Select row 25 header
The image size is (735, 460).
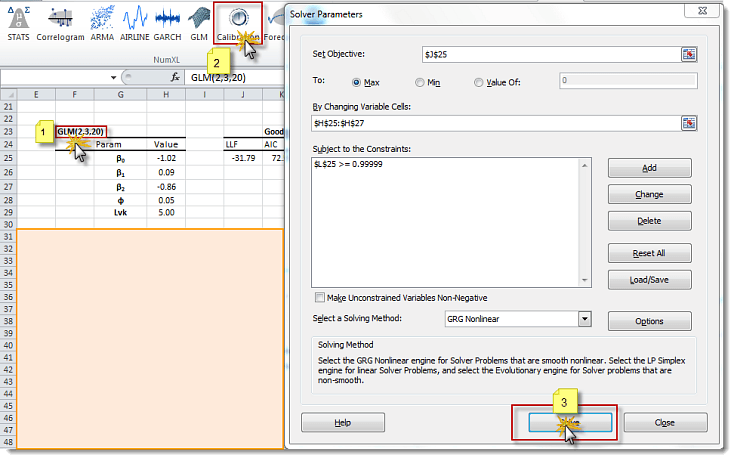tap(8, 158)
